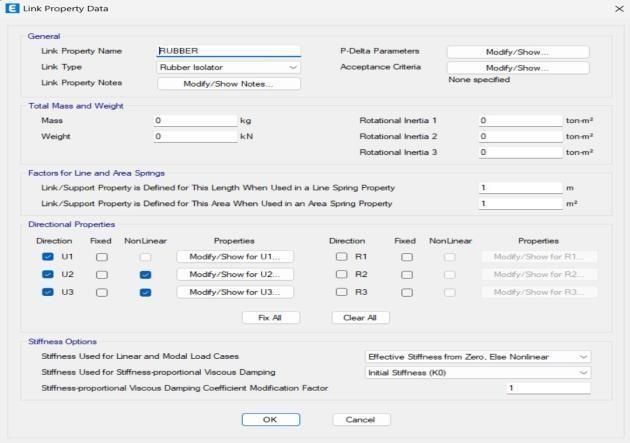The image size is (630, 443).
Task: Click Modify/Show for U2 button
Action: click(x=235, y=274)
